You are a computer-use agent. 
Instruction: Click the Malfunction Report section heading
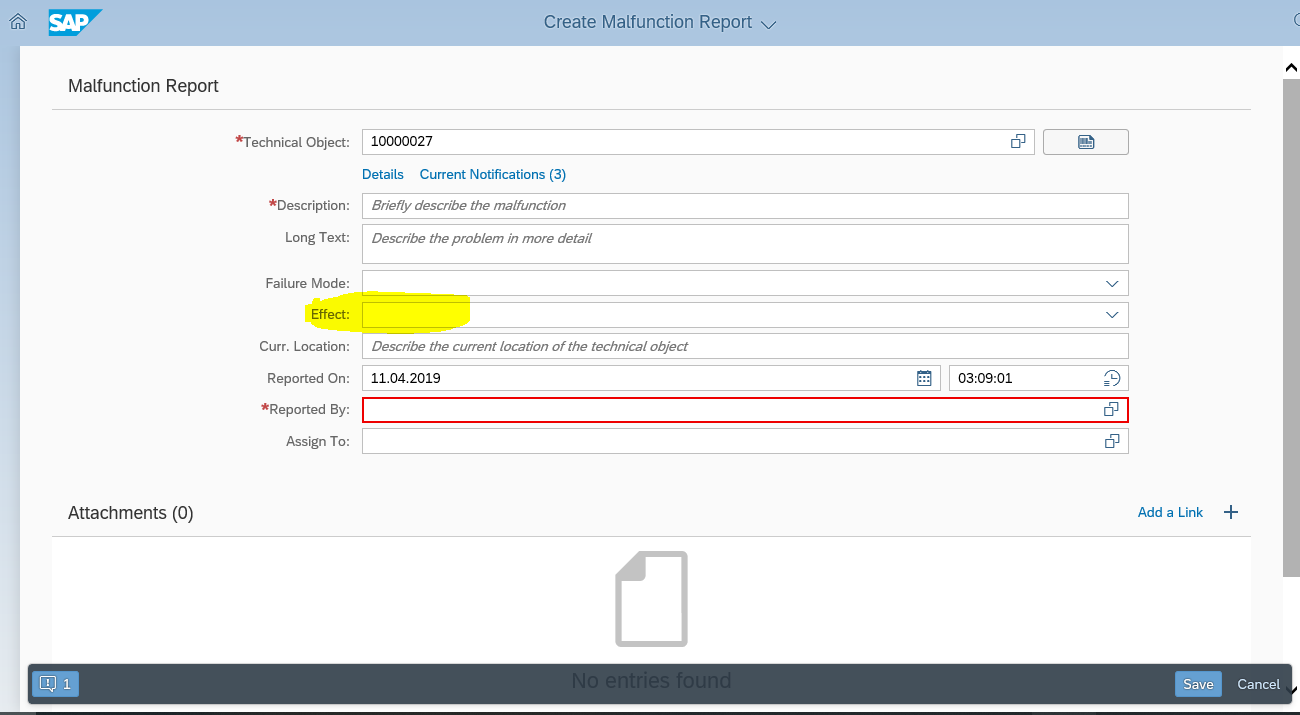pyautogui.click(x=143, y=86)
